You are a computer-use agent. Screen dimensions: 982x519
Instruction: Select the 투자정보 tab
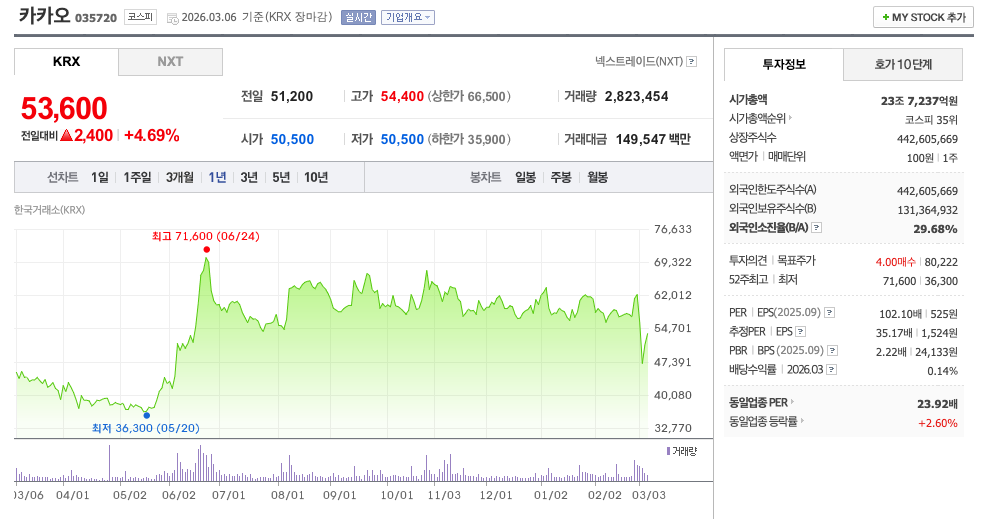coord(783,64)
